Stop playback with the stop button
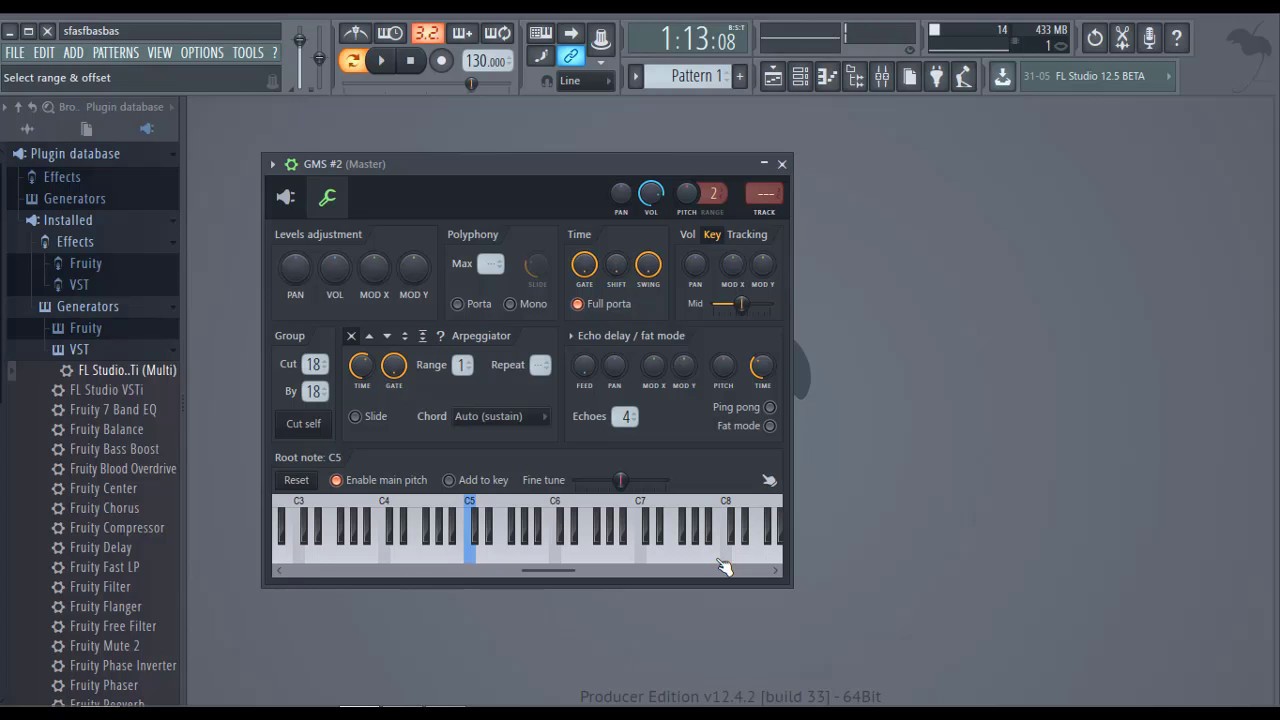The width and height of the screenshot is (1280, 720). click(x=410, y=61)
